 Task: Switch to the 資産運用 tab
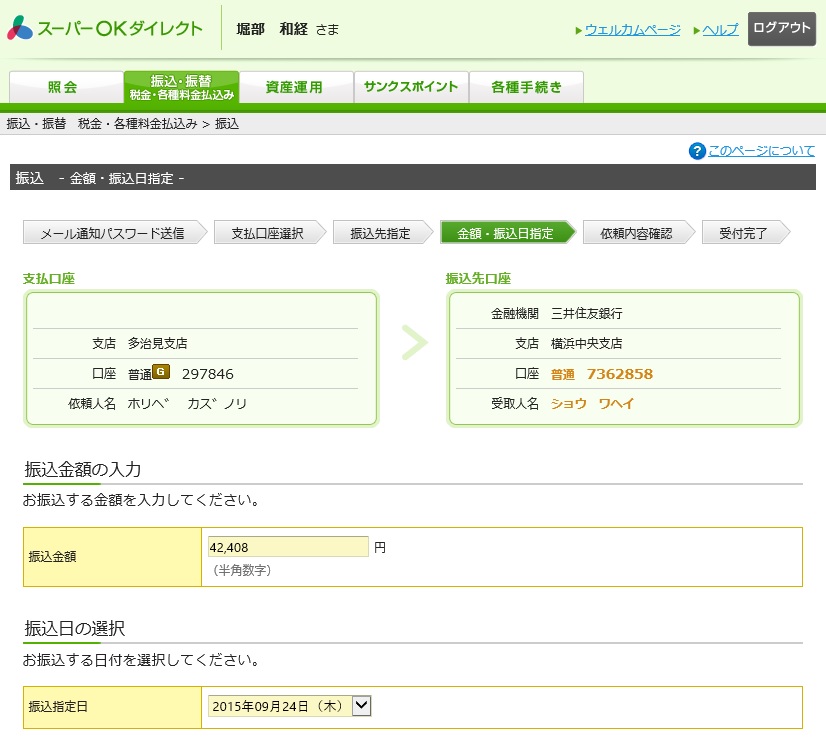coord(295,87)
